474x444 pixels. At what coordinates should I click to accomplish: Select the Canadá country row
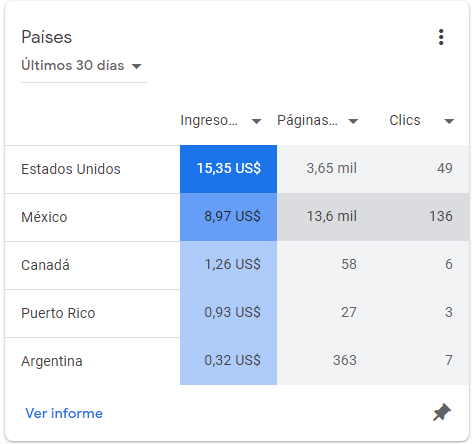[x=237, y=265]
